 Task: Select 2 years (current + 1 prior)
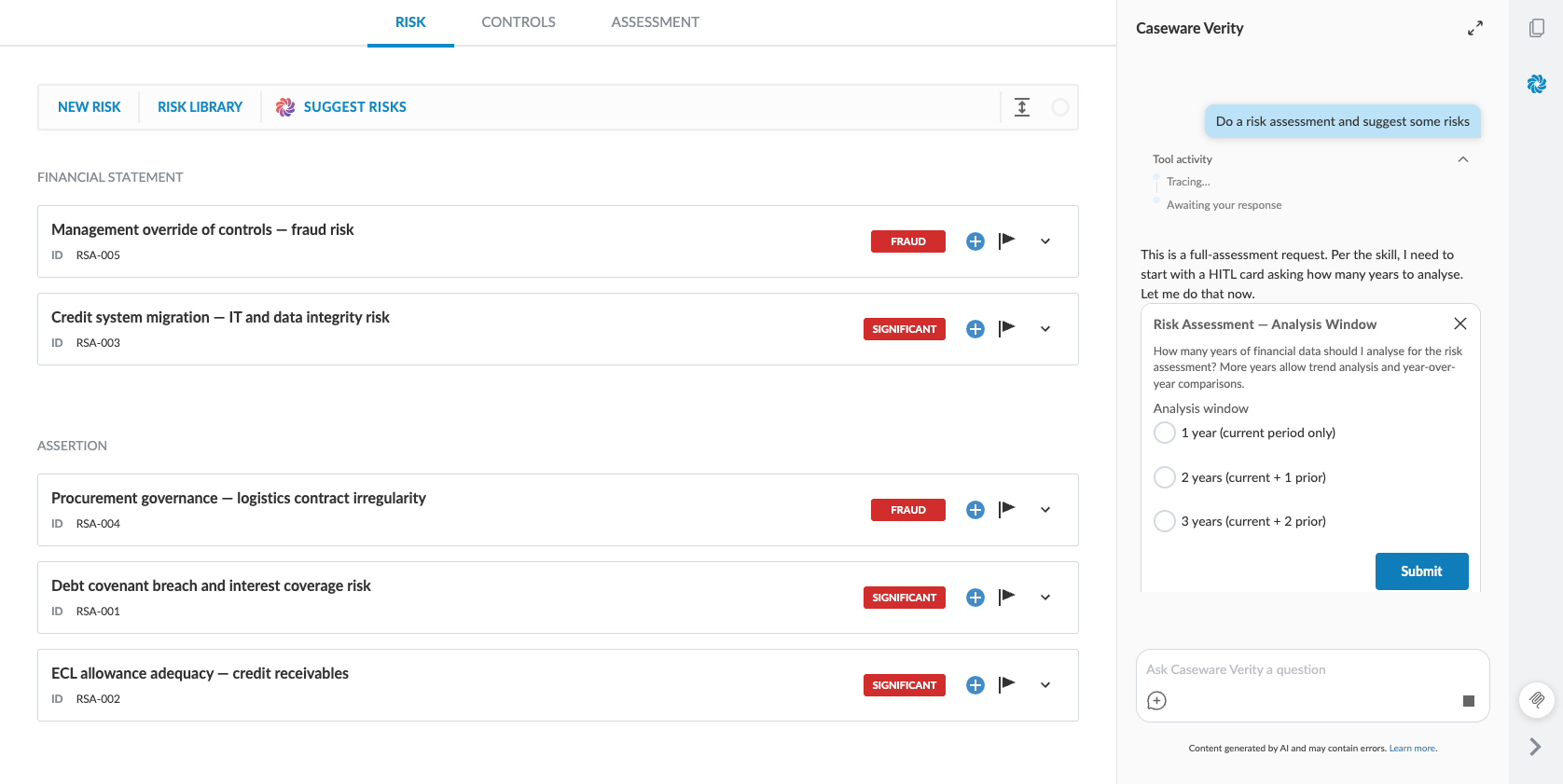tap(1165, 477)
